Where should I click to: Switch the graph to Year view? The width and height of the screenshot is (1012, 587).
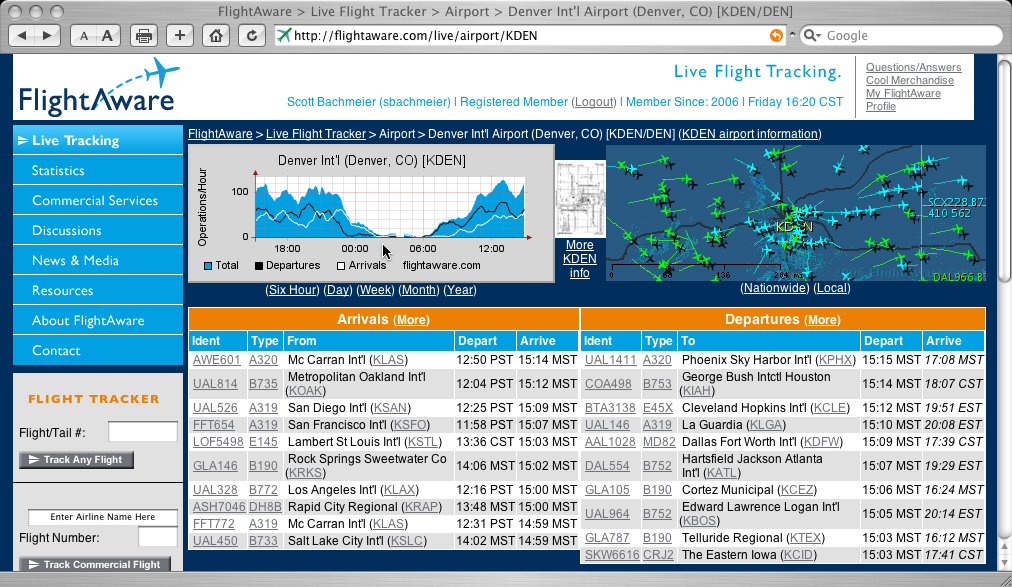pyautogui.click(x=460, y=290)
